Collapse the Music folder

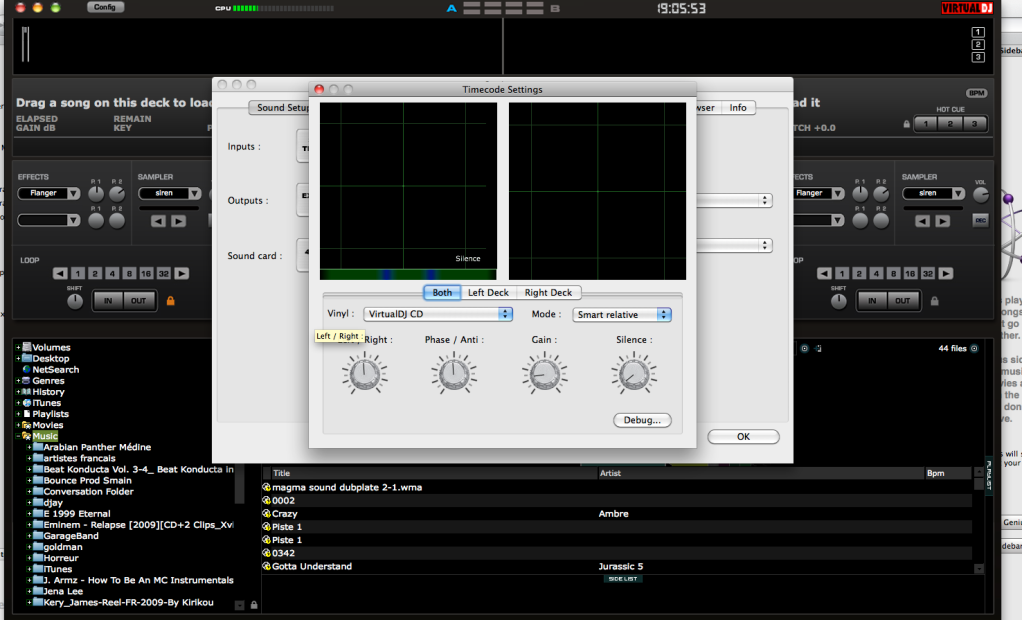pos(18,436)
